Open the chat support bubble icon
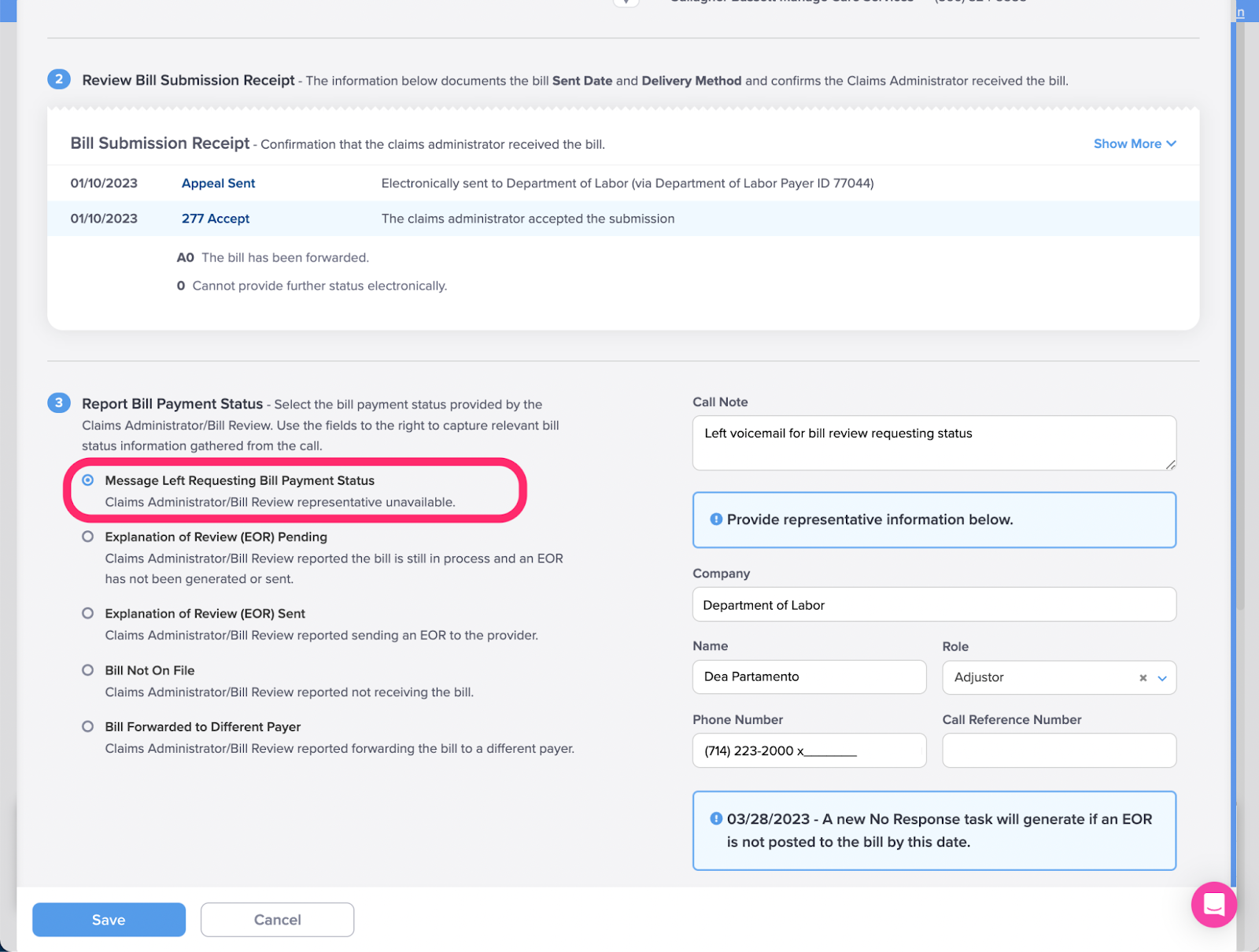This screenshot has width=1259, height=952. tap(1213, 905)
